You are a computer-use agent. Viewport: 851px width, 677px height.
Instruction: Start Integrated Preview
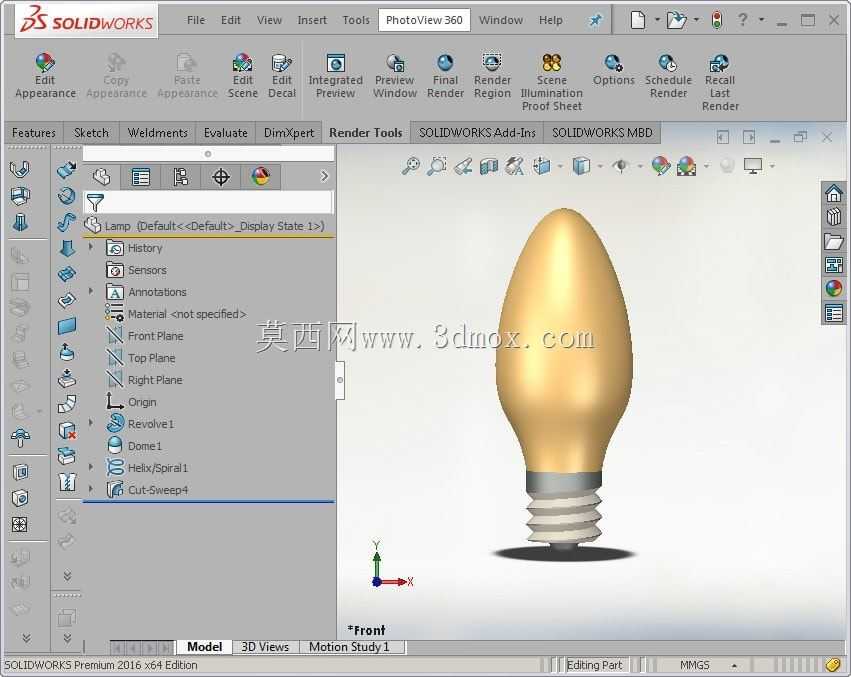335,76
